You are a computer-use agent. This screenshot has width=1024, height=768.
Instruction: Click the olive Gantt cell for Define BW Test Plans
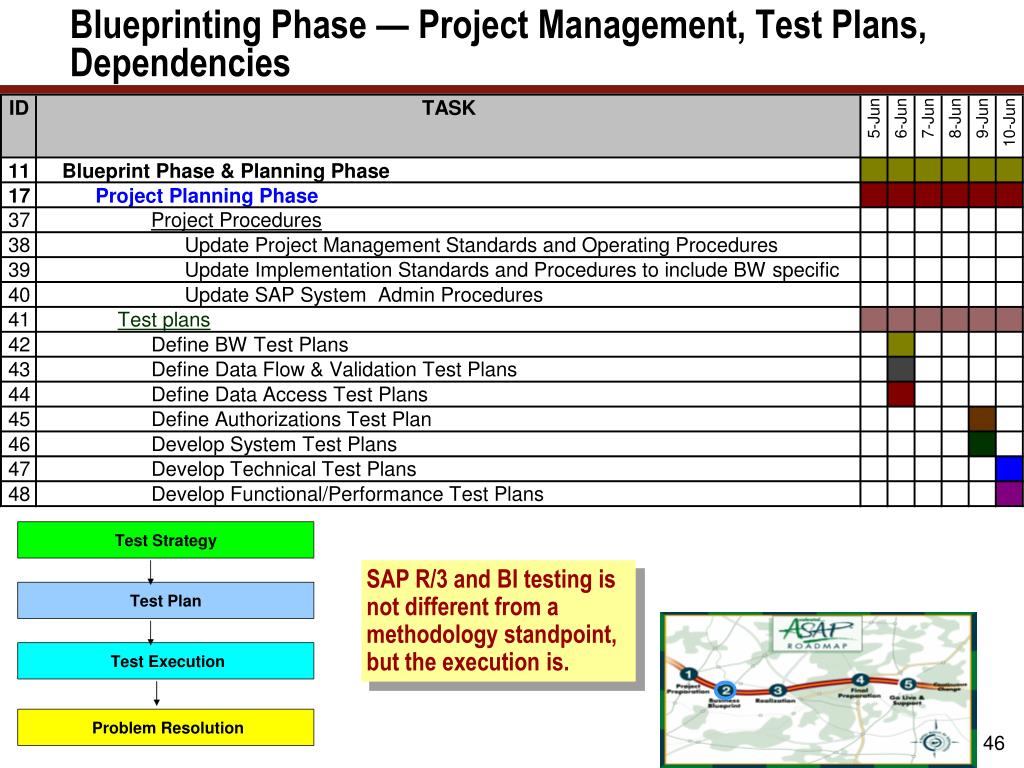click(x=901, y=344)
